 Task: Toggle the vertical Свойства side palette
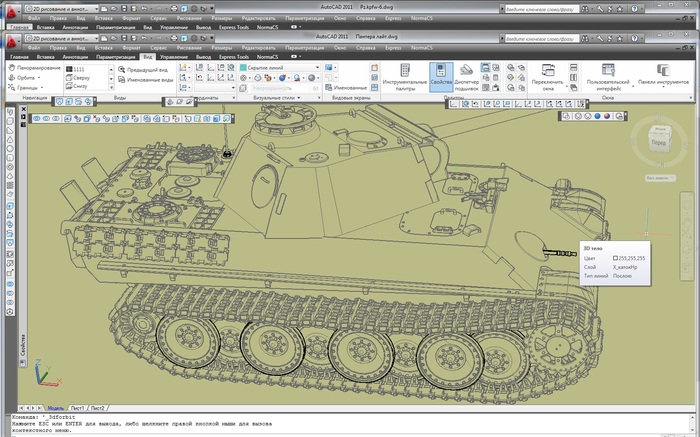click(22, 338)
